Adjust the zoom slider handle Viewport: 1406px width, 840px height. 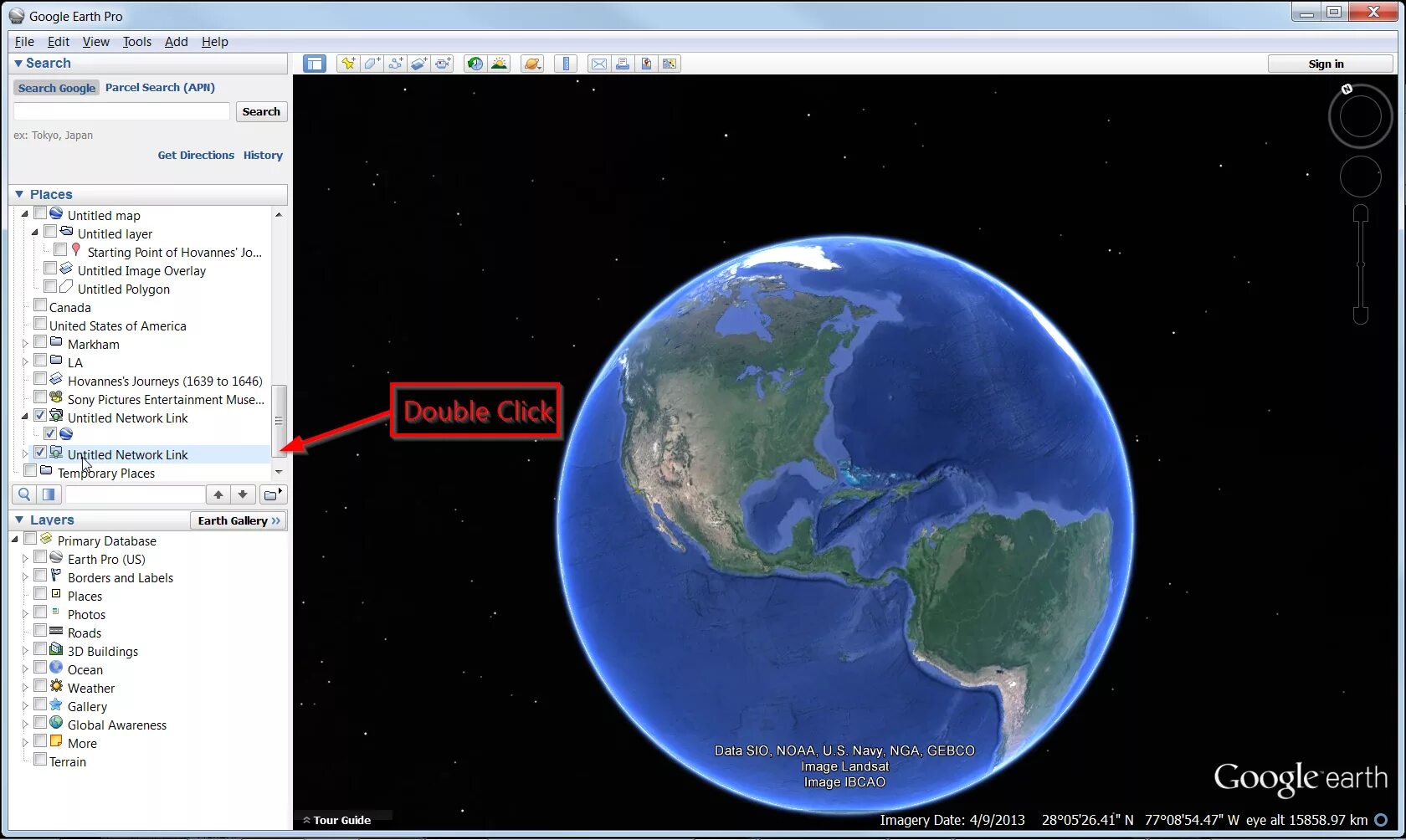(x=1361, y=264)
